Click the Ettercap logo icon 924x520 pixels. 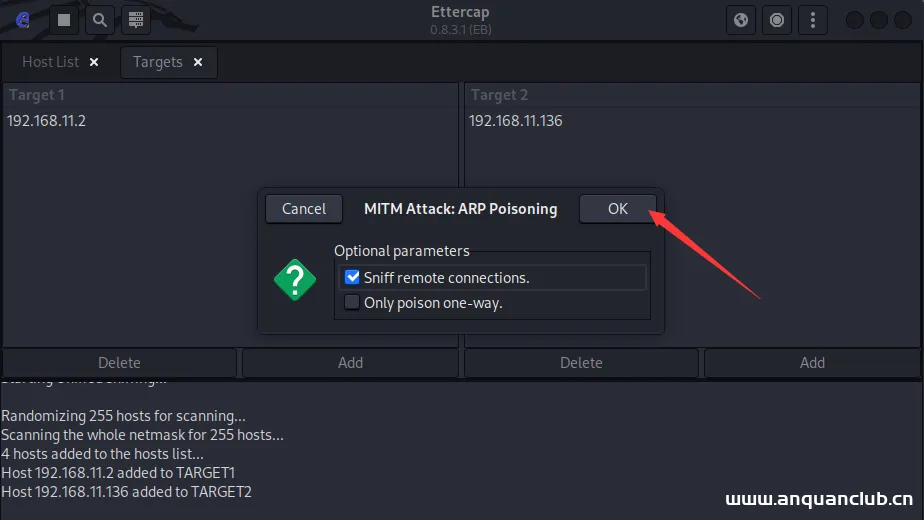tap(23, 19)
